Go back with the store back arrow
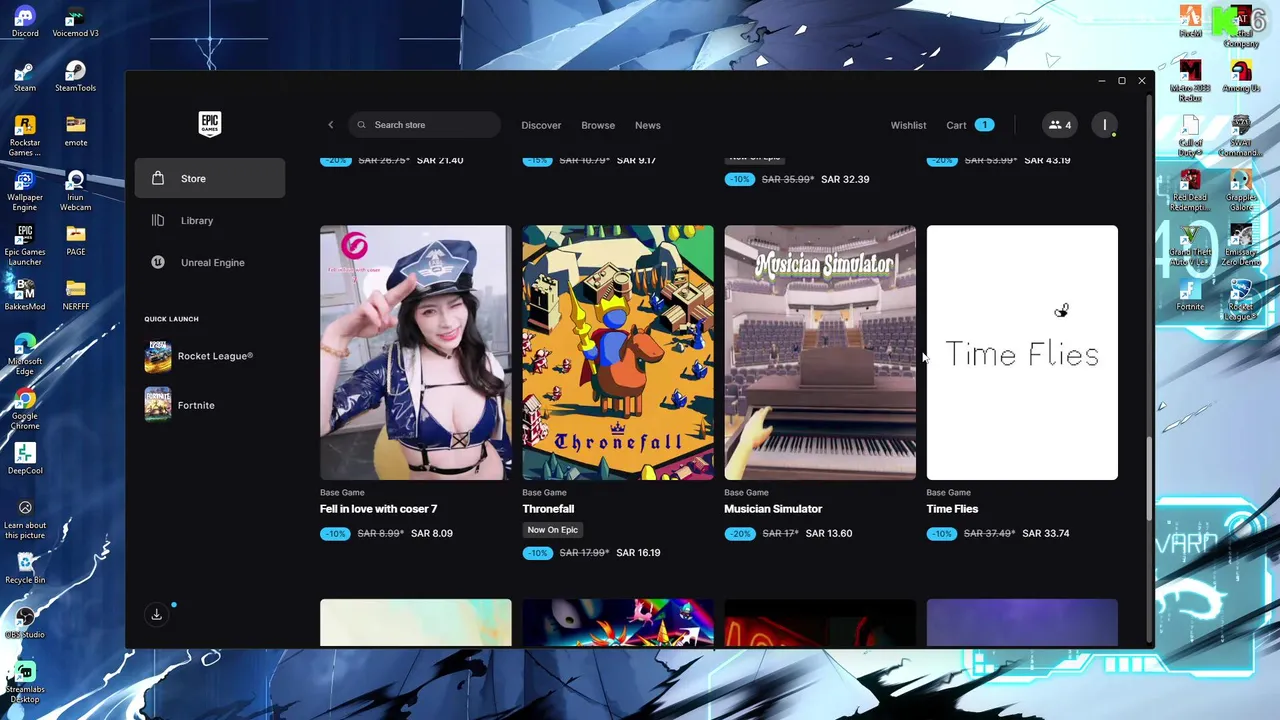 [331, 125]
